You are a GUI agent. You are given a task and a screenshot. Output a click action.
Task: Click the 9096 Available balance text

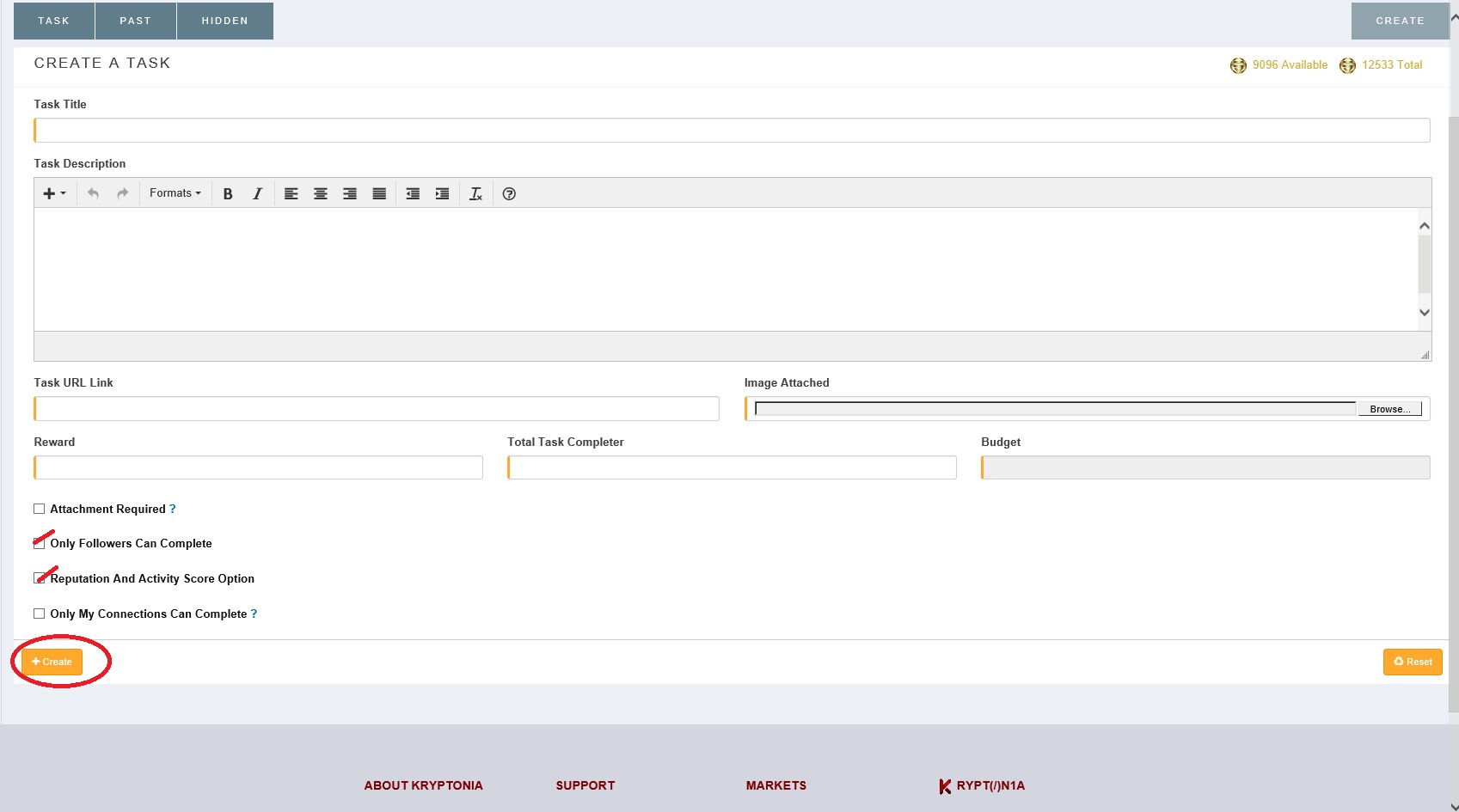tap(1290, 65)
